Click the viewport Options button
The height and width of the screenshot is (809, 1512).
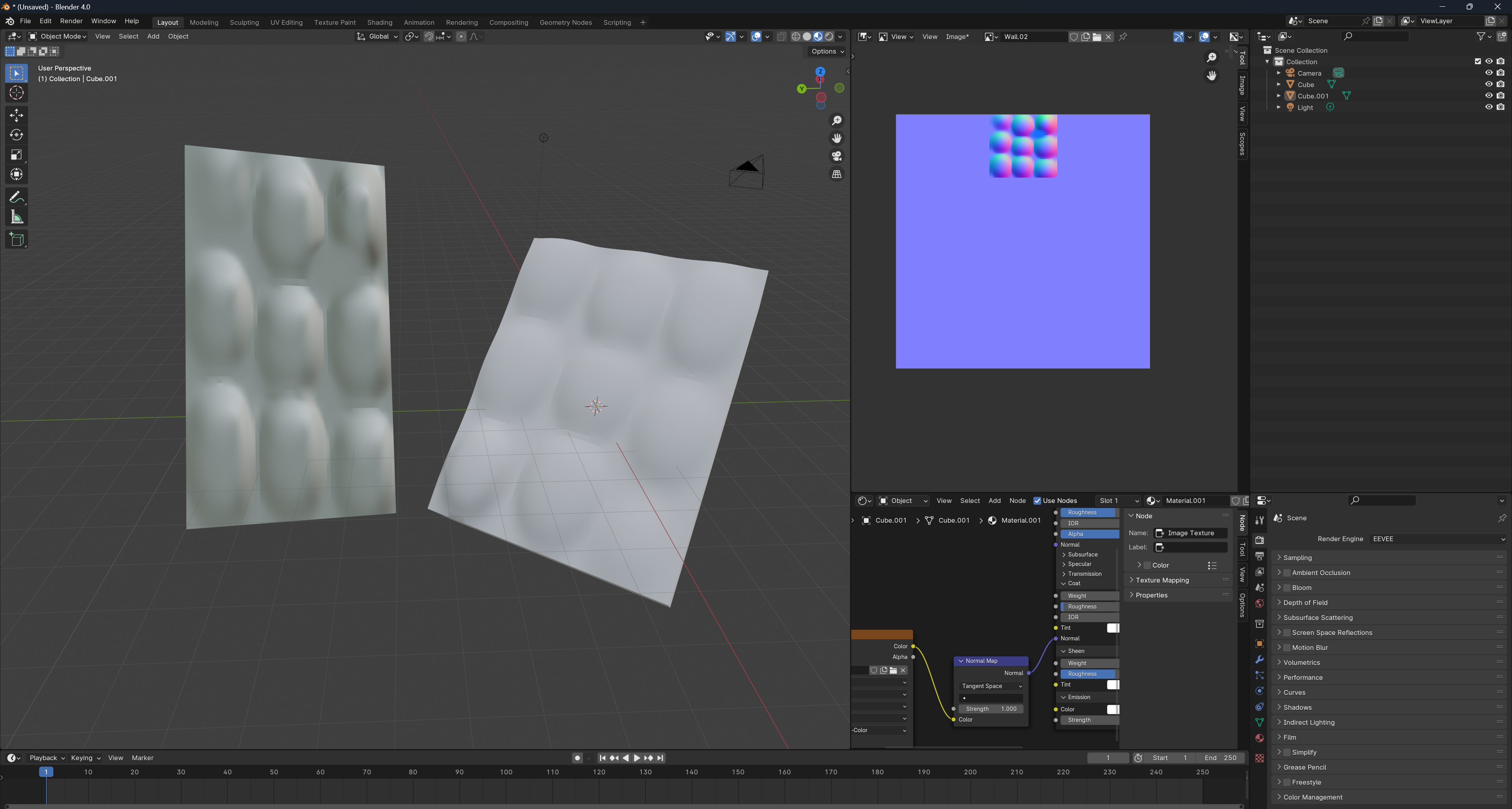[827, 51]
